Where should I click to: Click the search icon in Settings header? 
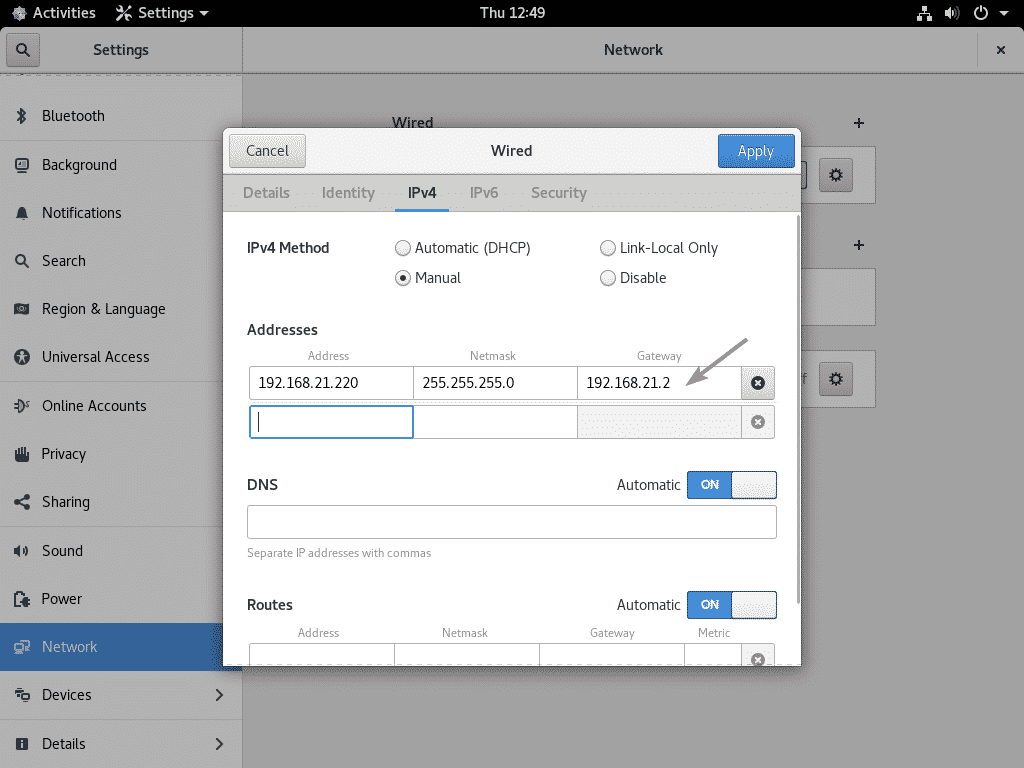(x=22, y=50)
